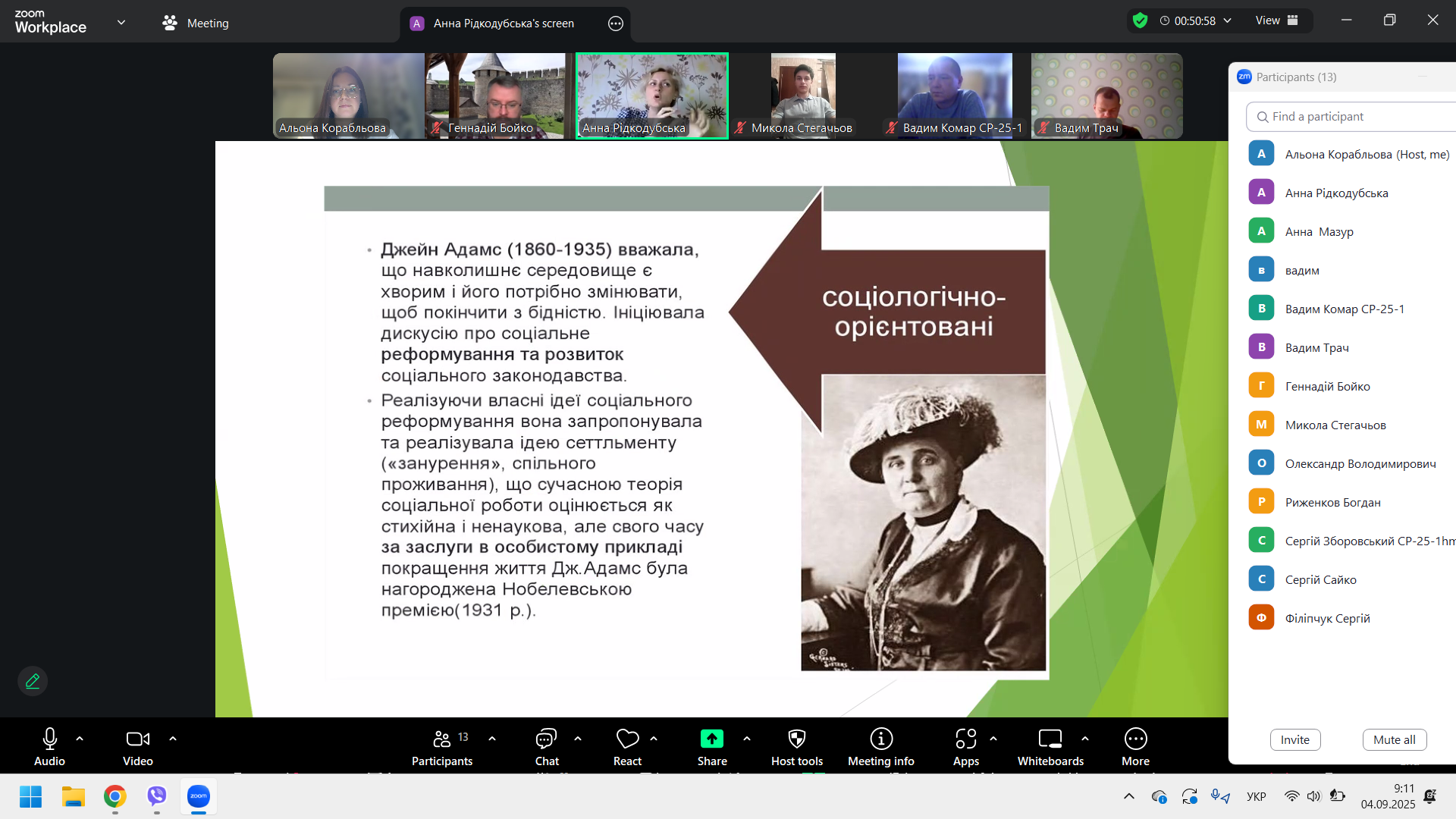Click the Invite button

(x=1294, y=740)
